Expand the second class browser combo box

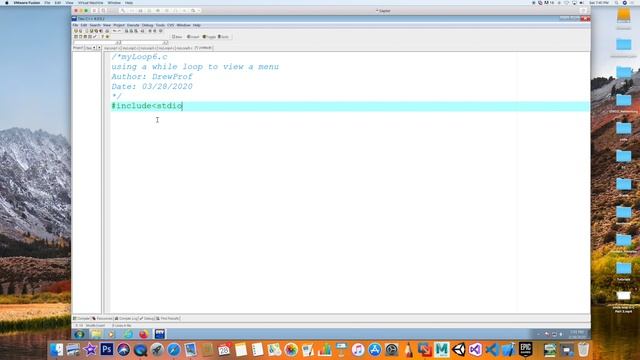click(x=165, y=42)
